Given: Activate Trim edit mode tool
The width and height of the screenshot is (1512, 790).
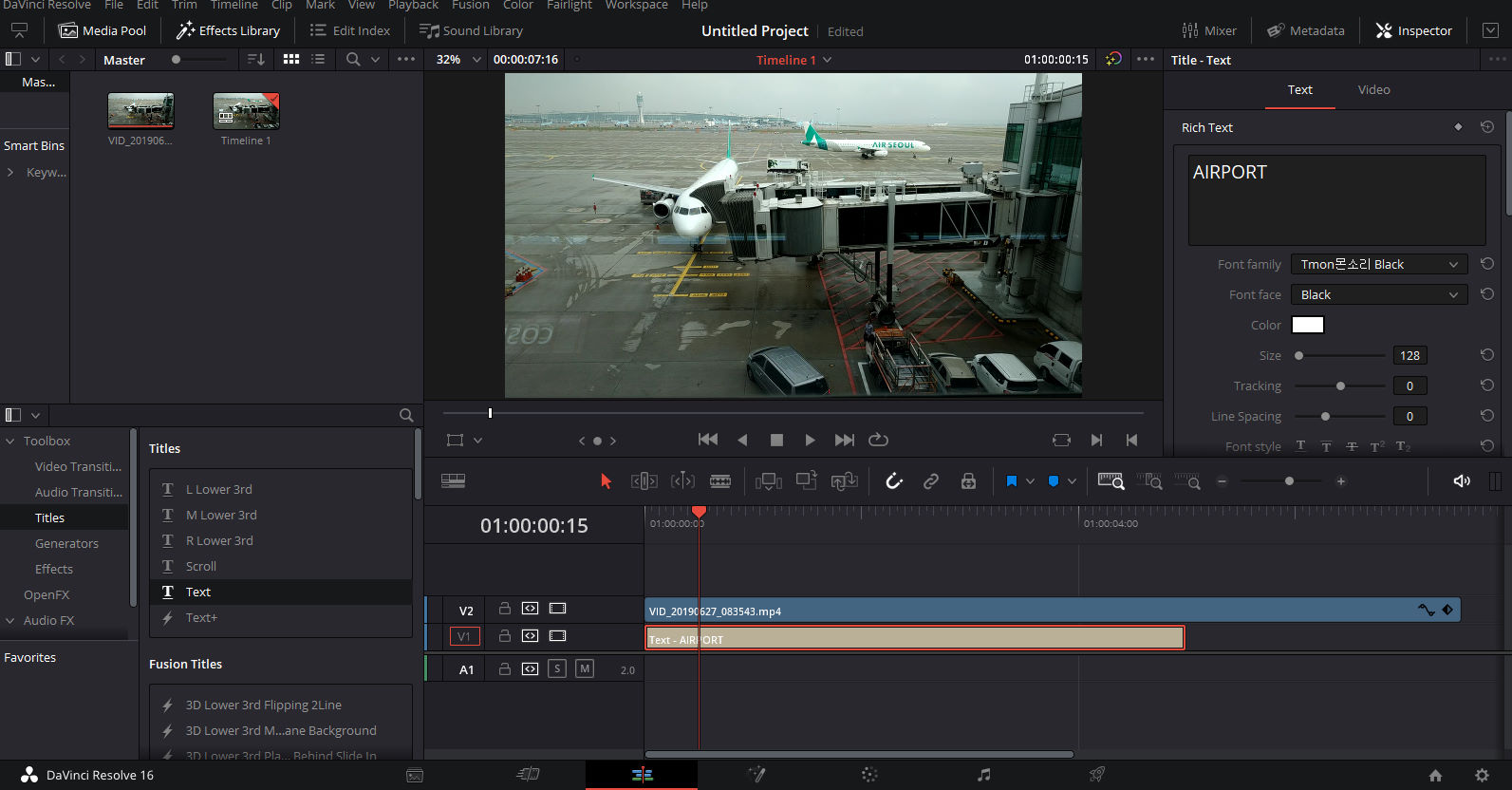Looking at the screenshot, I should click(644, 481).
